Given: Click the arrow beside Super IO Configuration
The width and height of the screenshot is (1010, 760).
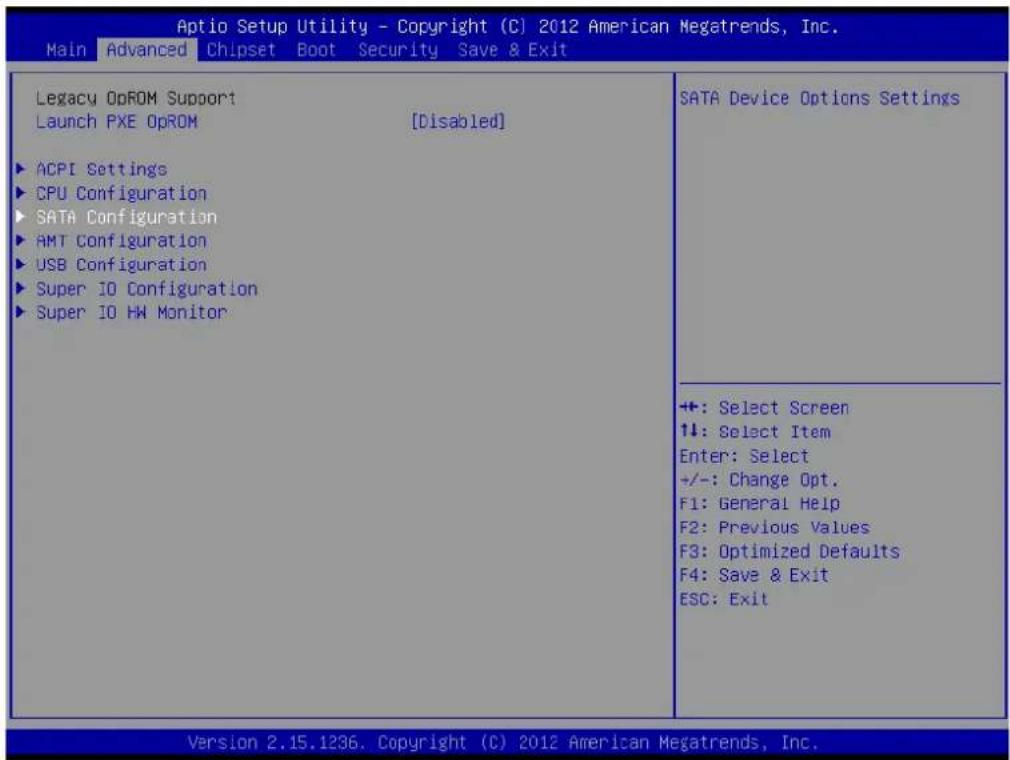Looking at the screenshot, I should pyautogui.click(x=21, y=288).
